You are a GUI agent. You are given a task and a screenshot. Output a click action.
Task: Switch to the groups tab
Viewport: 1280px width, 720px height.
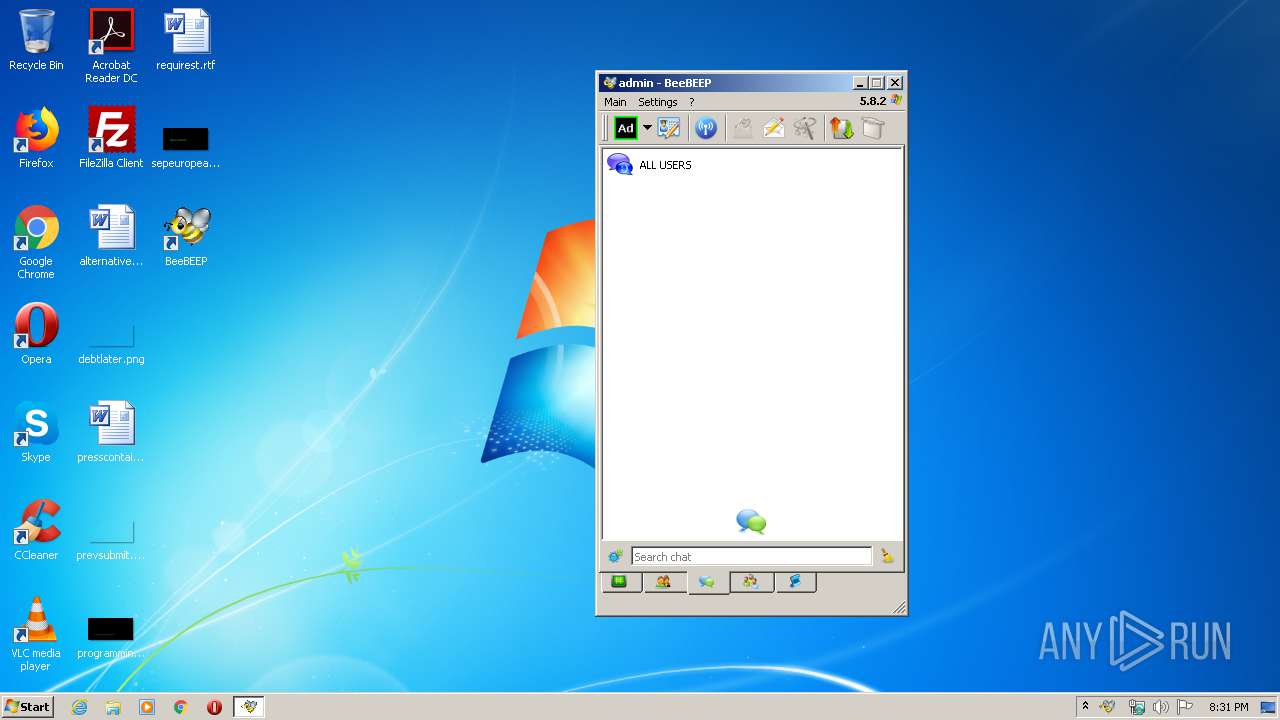(x=752, y=581)
